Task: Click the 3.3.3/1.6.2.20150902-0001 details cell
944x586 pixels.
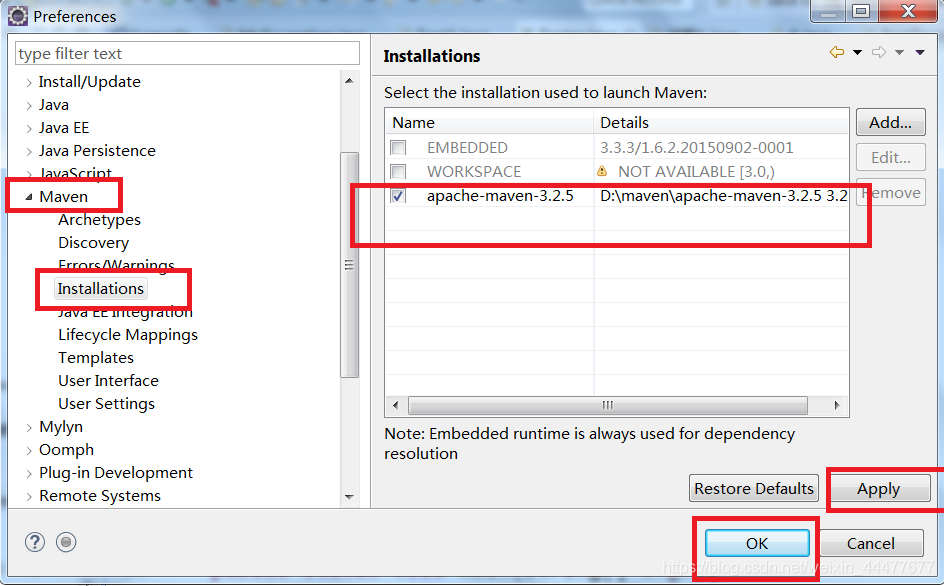Action: [x=697, y=148]
